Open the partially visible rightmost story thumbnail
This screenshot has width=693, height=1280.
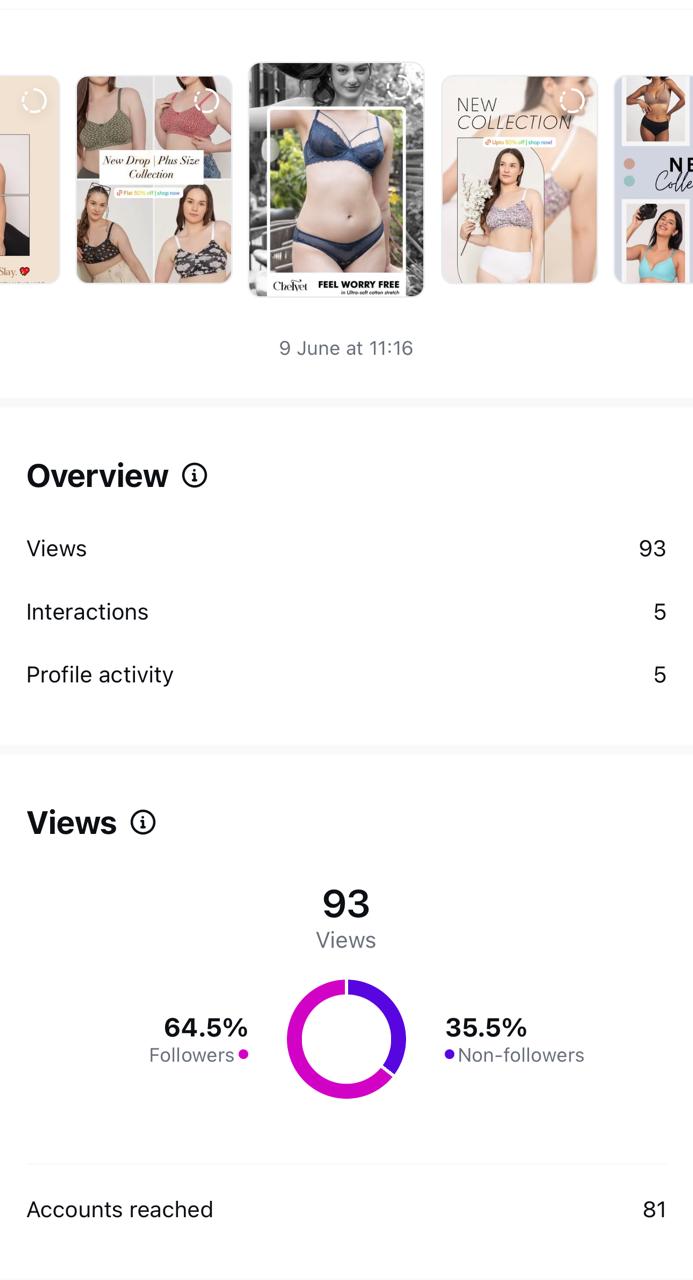click(x=654, y=180)
